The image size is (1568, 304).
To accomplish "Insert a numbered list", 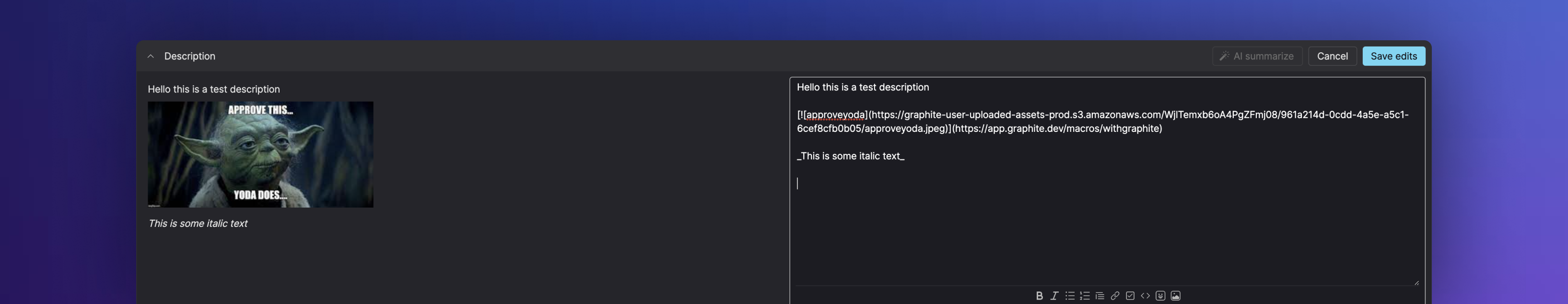I will pos(1085,295).
